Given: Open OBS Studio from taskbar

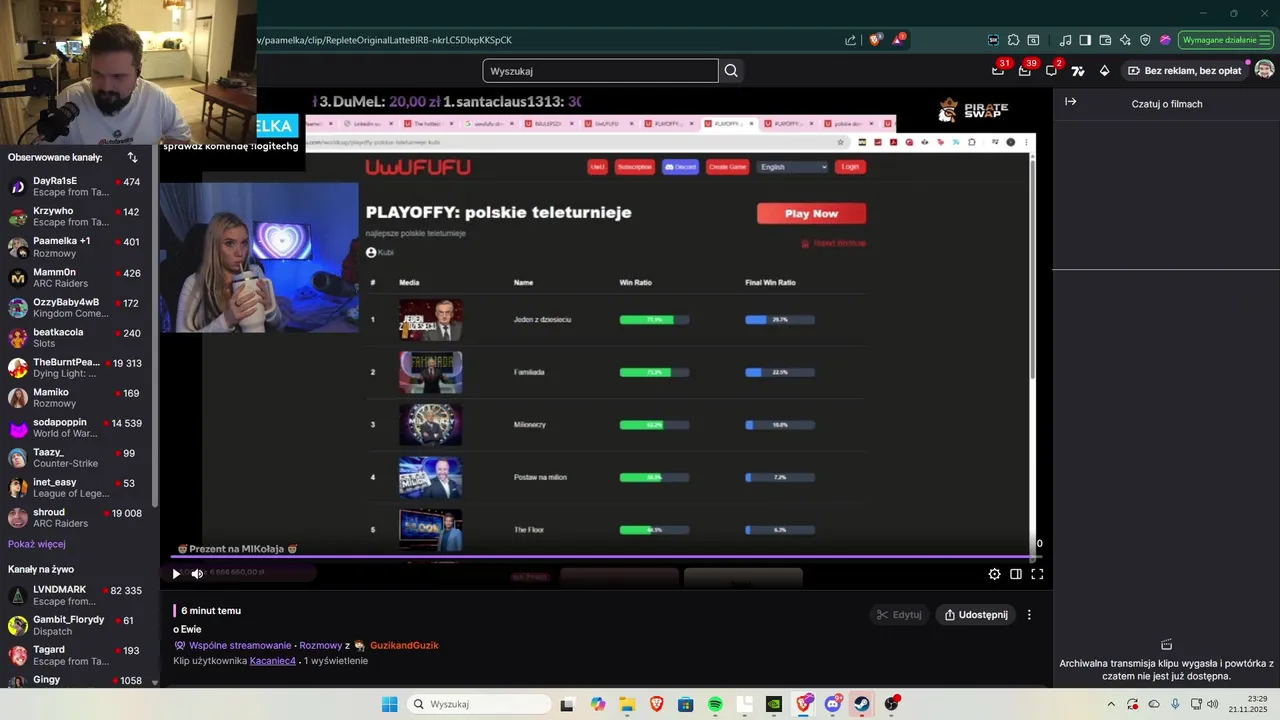Looking at the screenshot, I should (x=891, y=704).
